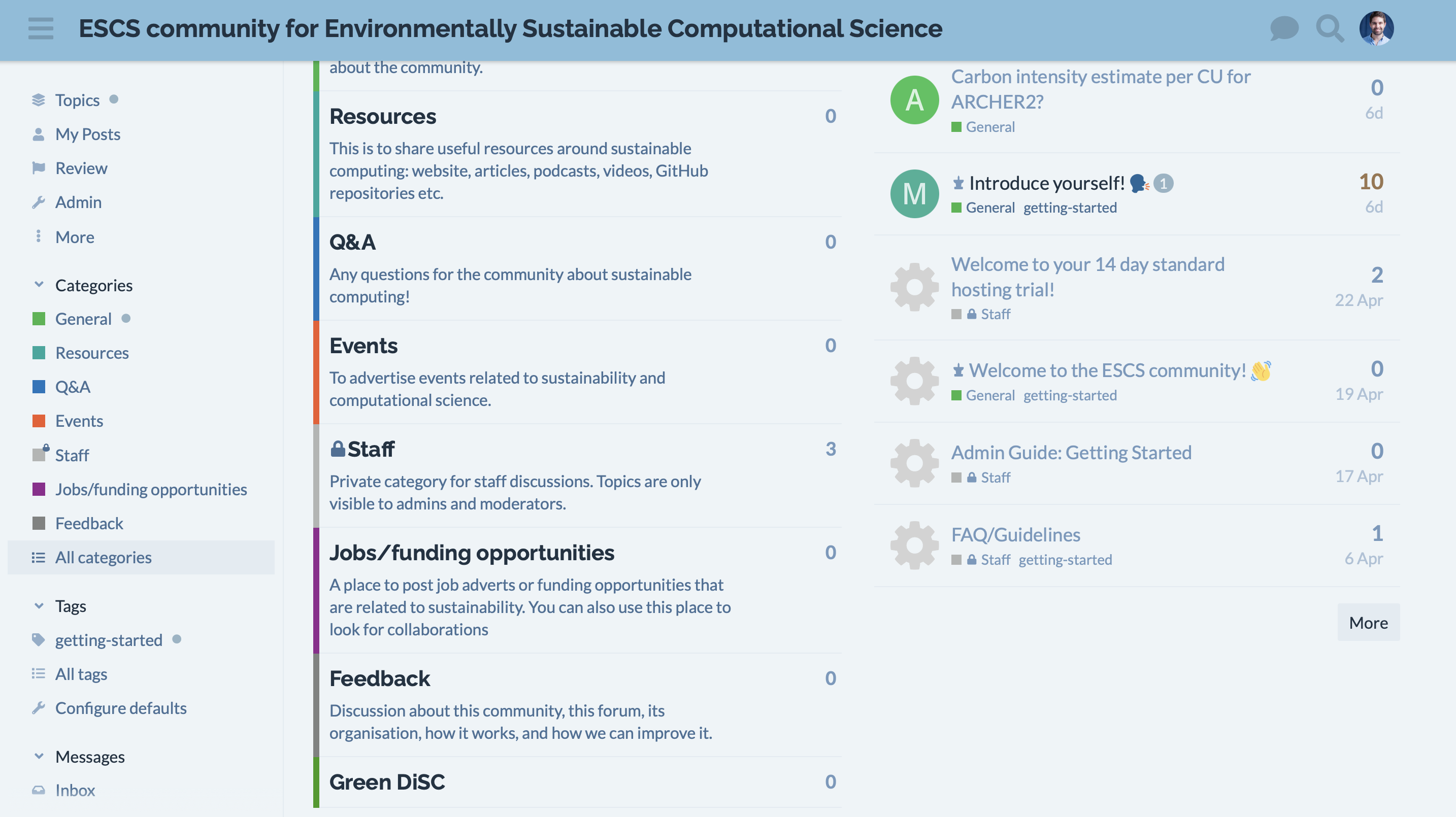
Task: Collapse the Tags section
Action: [39, 606]
